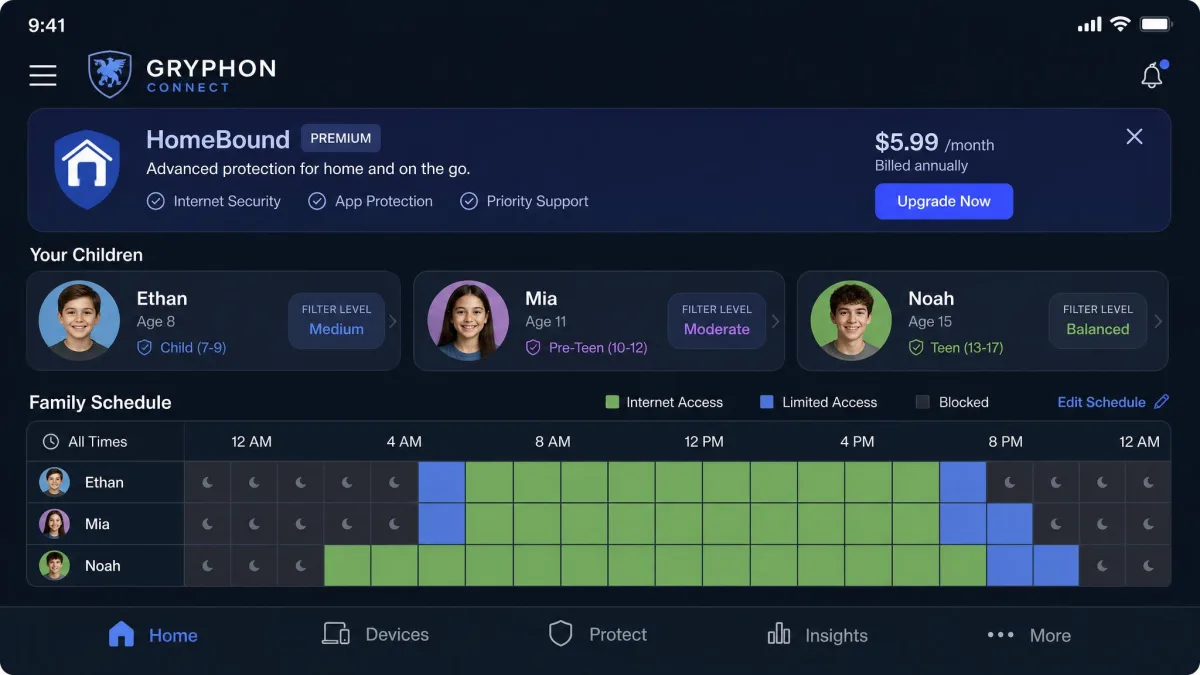Viewport: 1200px width, 675px height.
Task: Click the Gryphon shield logo
Action: point(110,74)
